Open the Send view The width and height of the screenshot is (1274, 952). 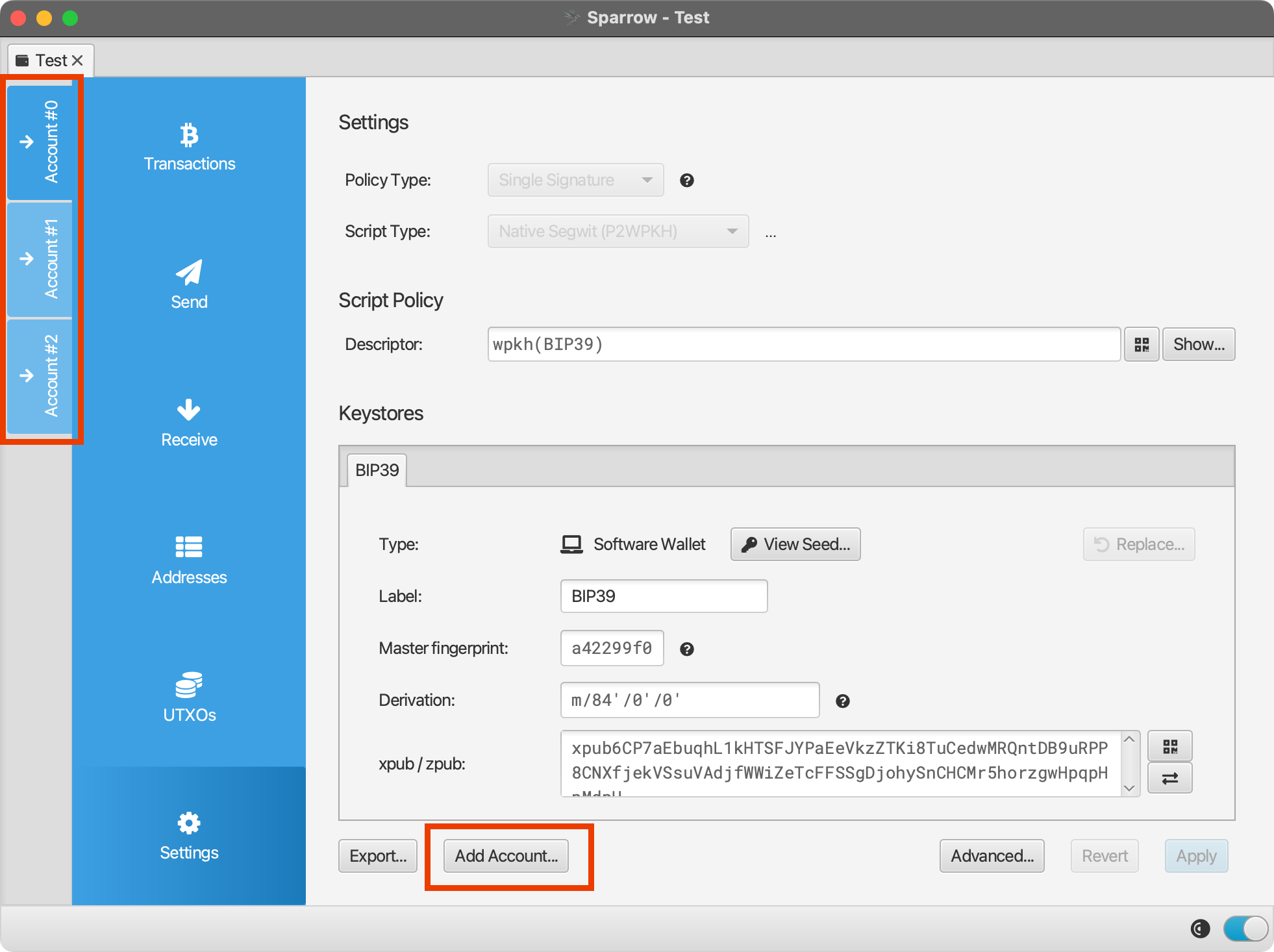(x=189, y=285)
